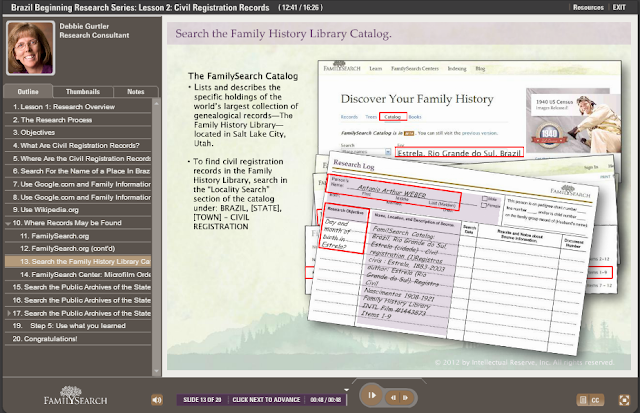640x413 pixels.
Task: Exit the lesson via EXIT
Action: (x=619, y=7)
